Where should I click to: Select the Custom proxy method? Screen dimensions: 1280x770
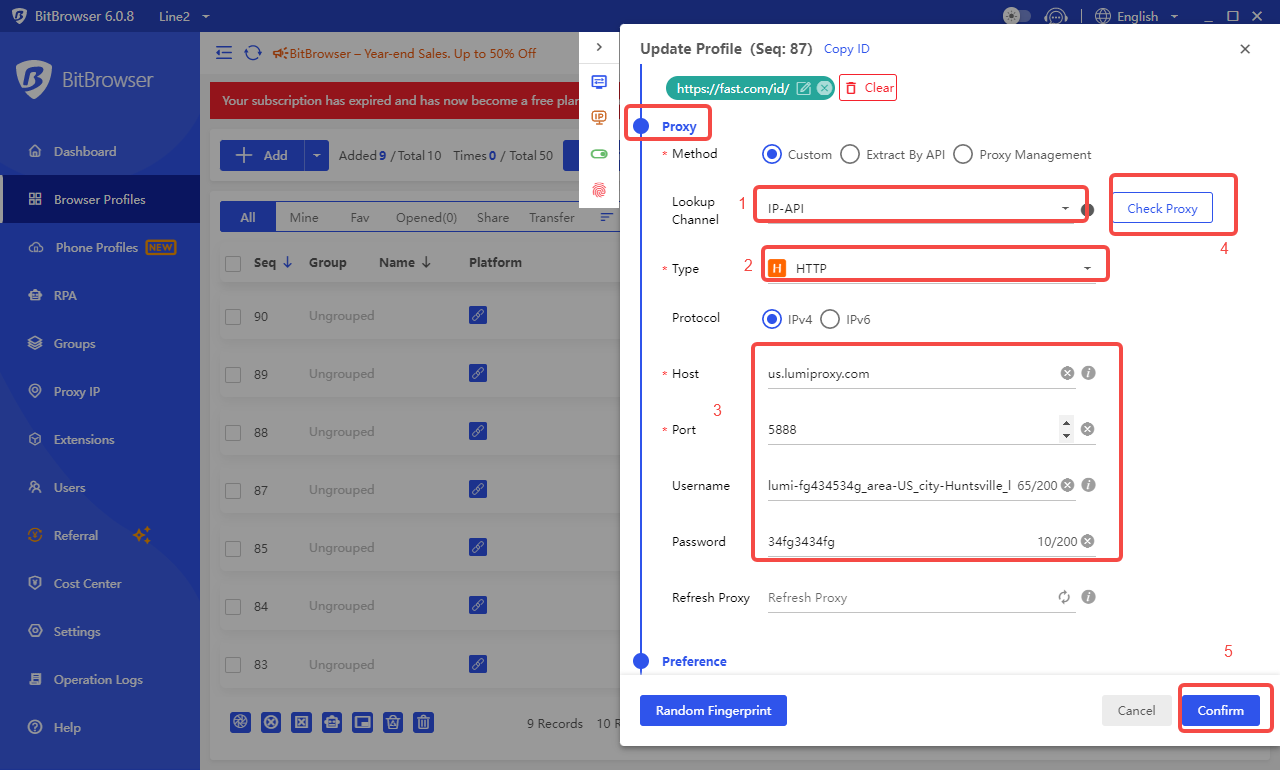pos(771,154)
